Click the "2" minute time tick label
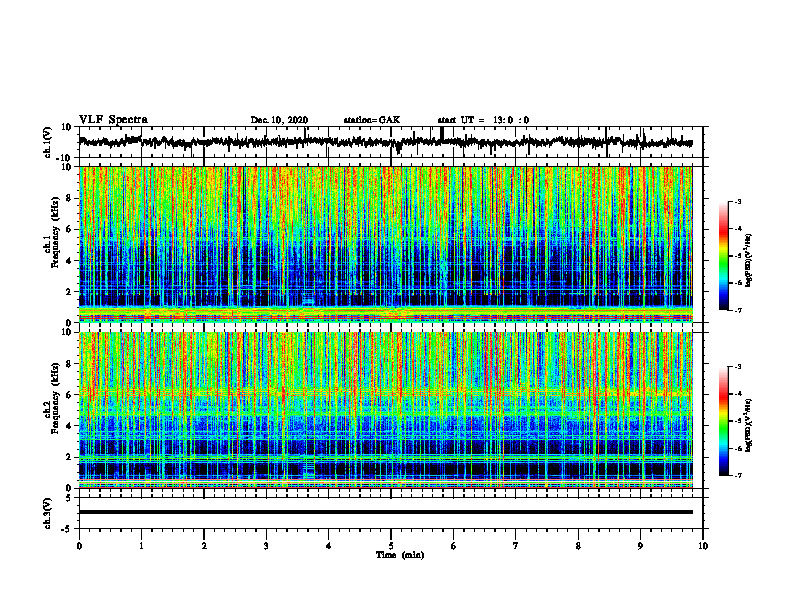This screenshot has width=792, height=612. (x=204, y=546)
